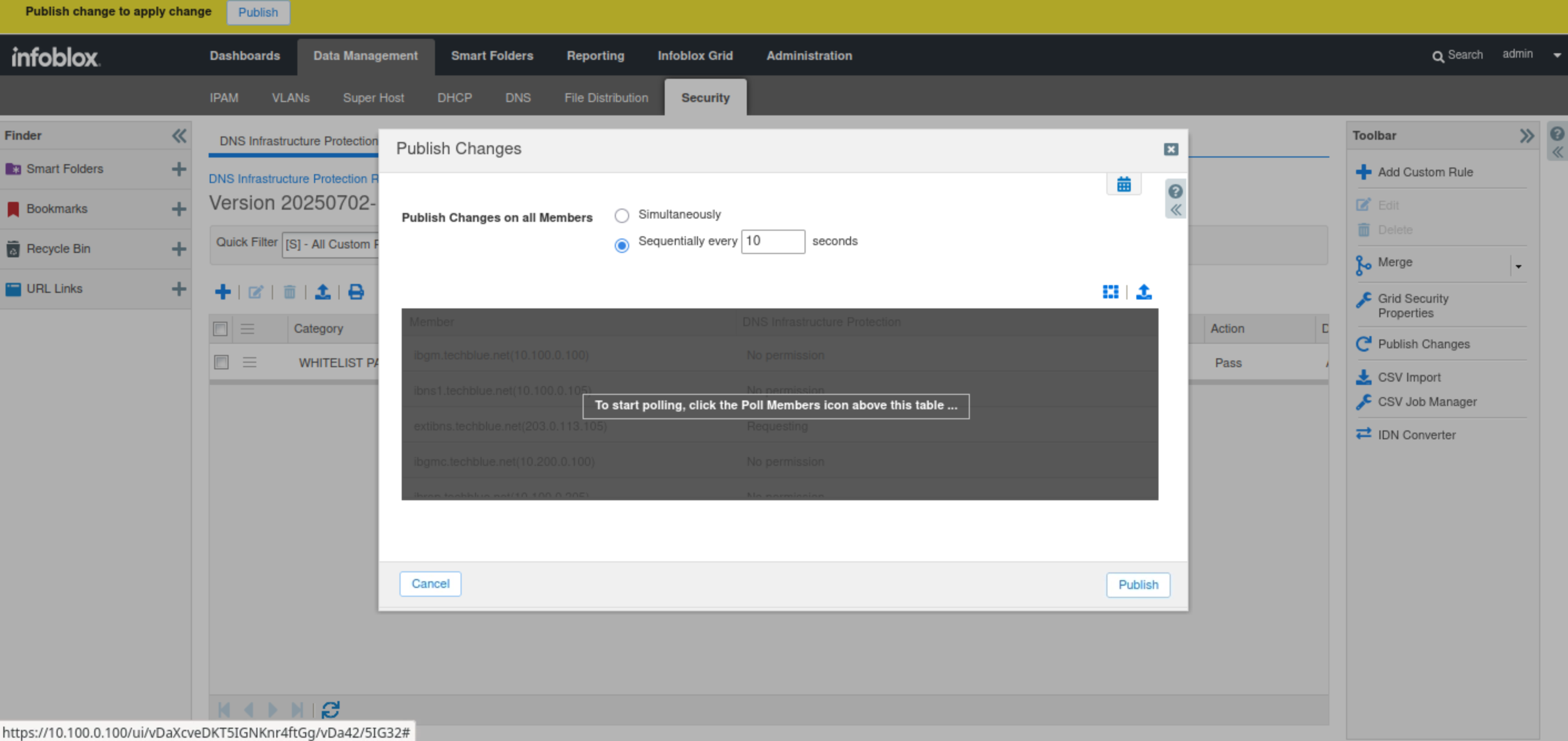Click the add rule plus icon in grid toolbar
1568x741 pixels.
click(223, 293)
